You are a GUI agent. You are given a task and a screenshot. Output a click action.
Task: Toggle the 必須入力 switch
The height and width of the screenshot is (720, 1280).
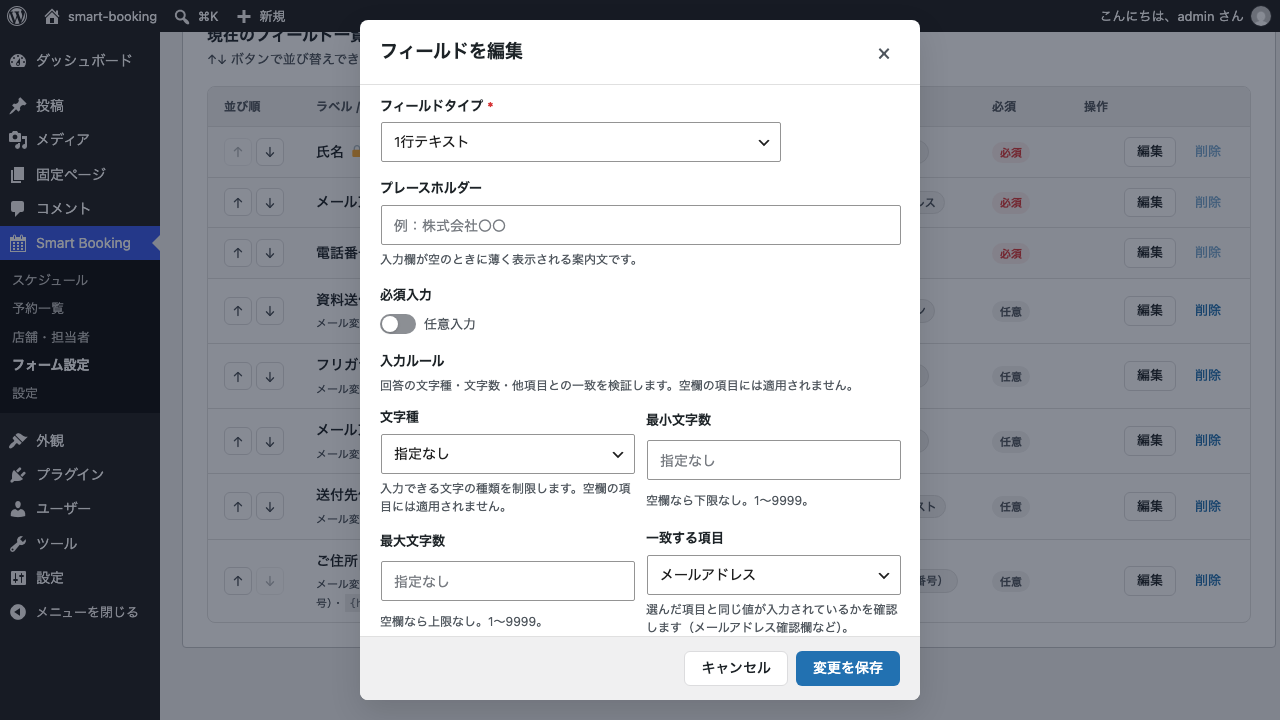[398, 324]
